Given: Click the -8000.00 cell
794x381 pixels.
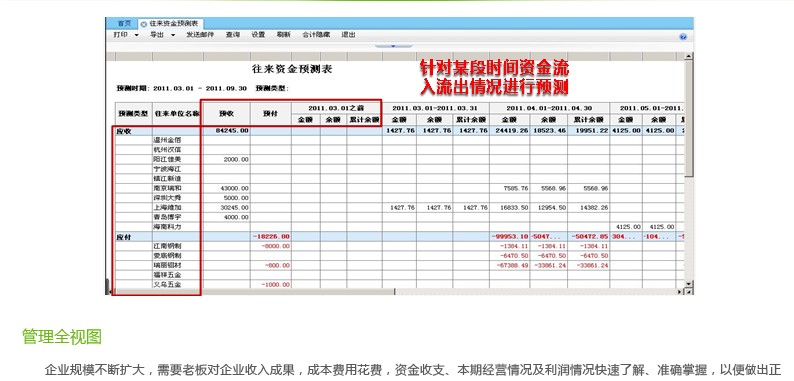Looking at the screenshot, I should [271, 246].
